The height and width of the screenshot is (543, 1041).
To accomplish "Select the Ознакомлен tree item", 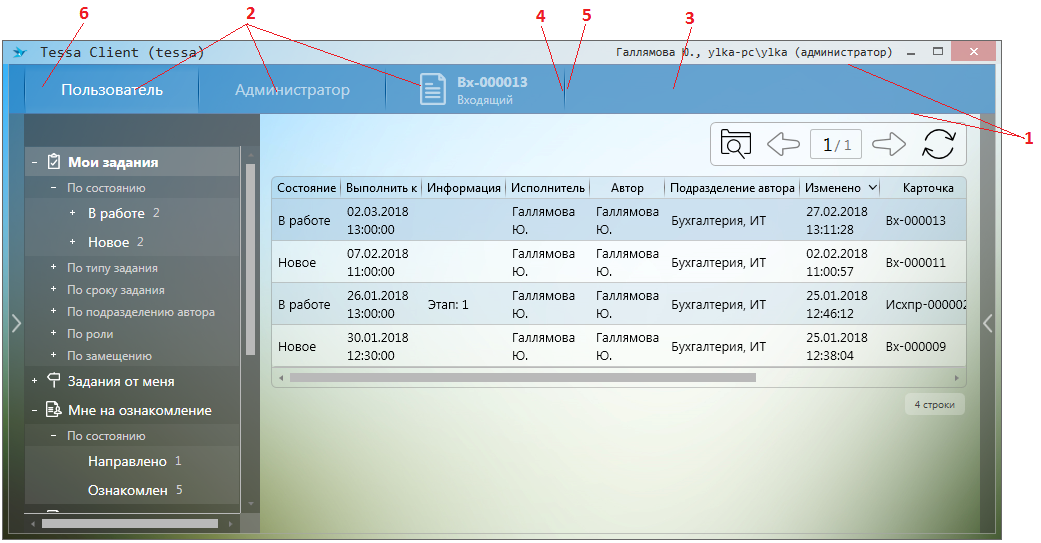I will click(x=127, y=490).
